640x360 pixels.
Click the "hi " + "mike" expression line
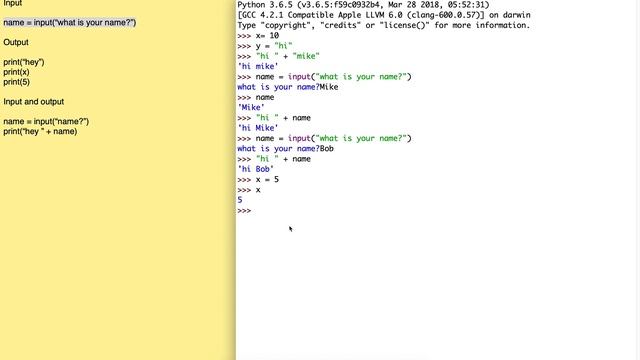278,56
